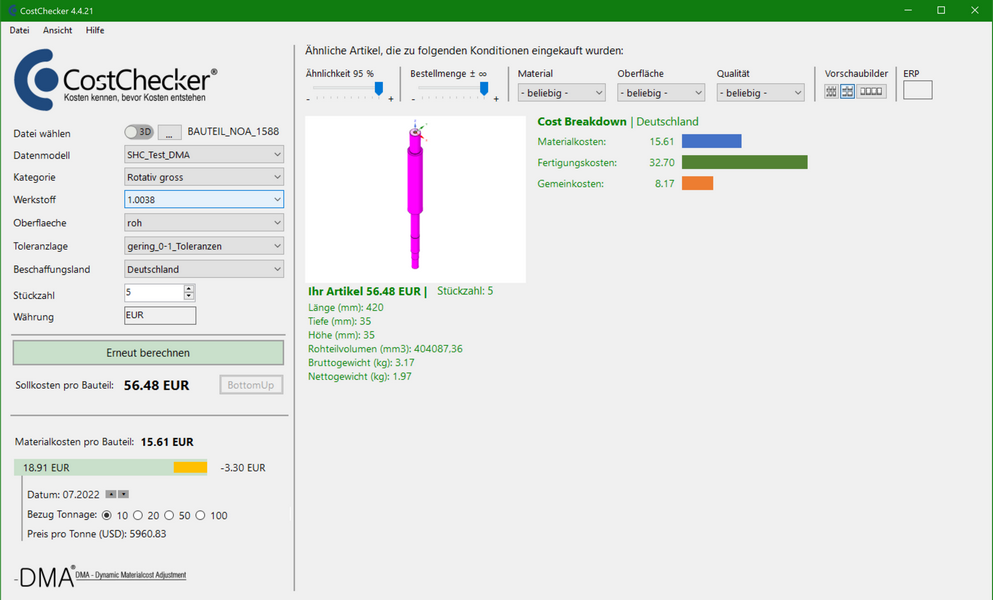Click the date up arrow next to Datum
Screen dimensions: 993x600
111,494
